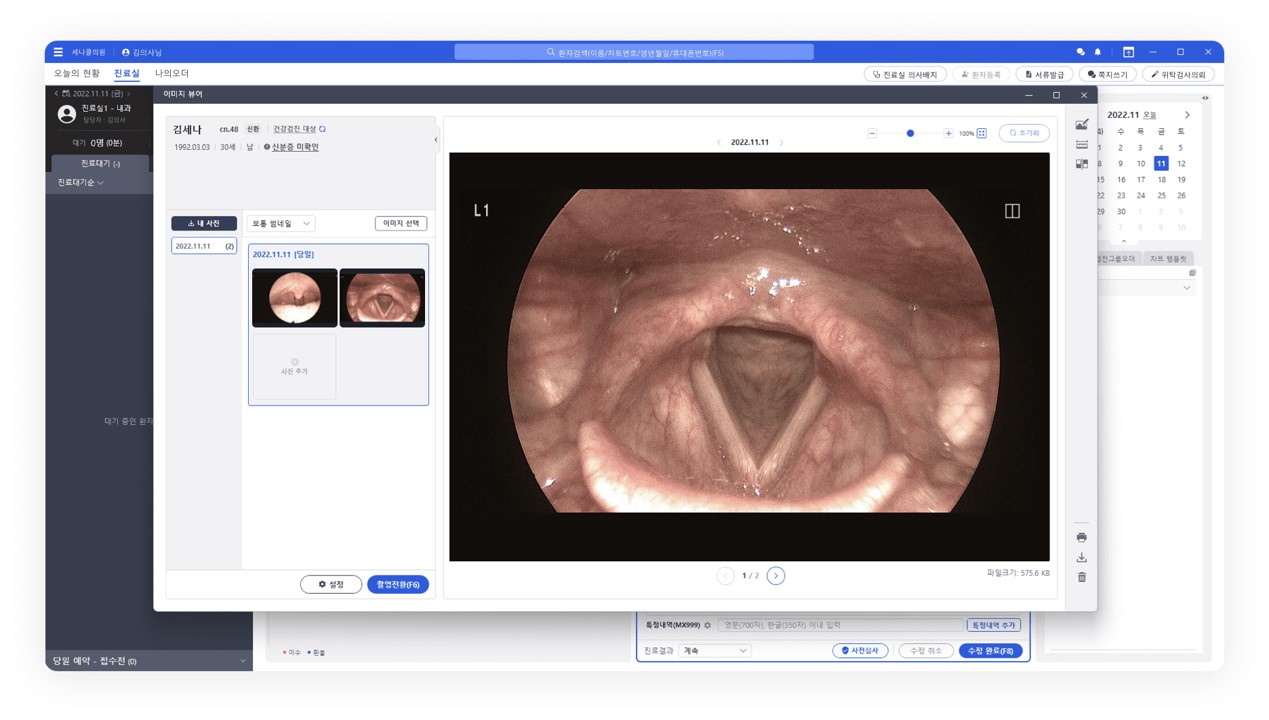Click the 수정 완료(F8) button

click(990, 651)
